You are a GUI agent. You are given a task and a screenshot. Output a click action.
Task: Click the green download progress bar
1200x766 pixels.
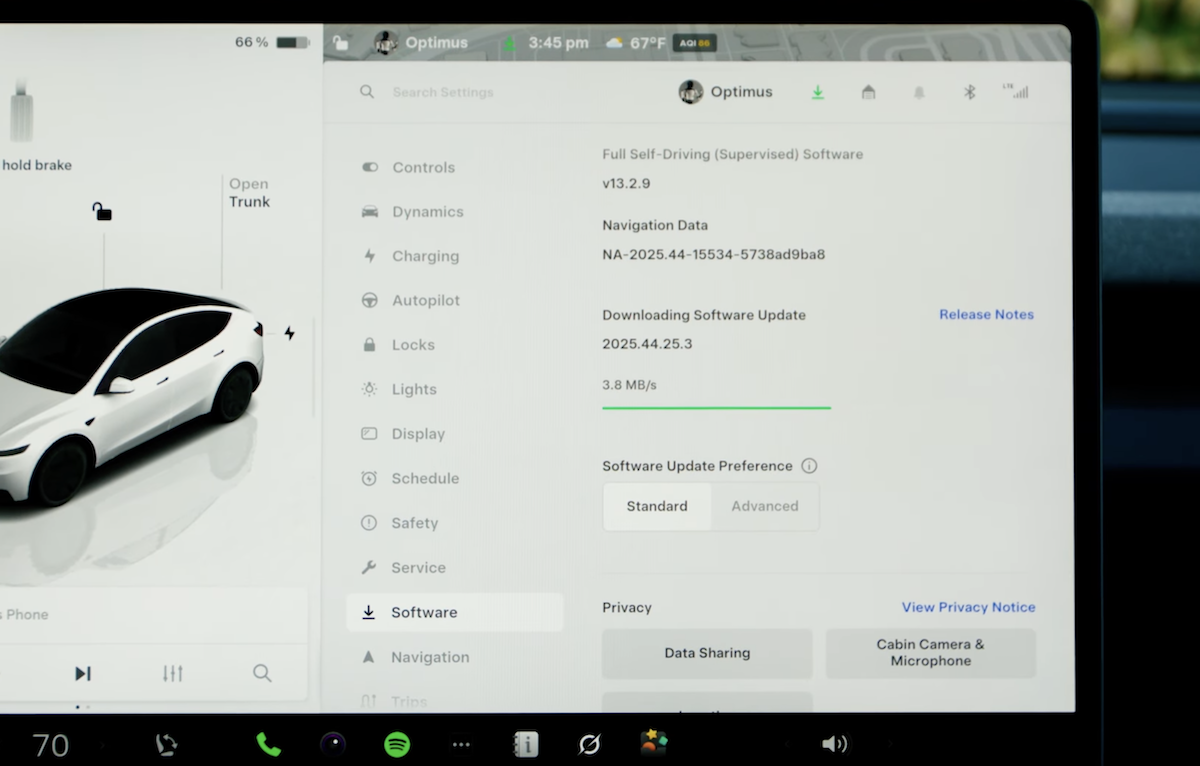(x=716, y=408)
